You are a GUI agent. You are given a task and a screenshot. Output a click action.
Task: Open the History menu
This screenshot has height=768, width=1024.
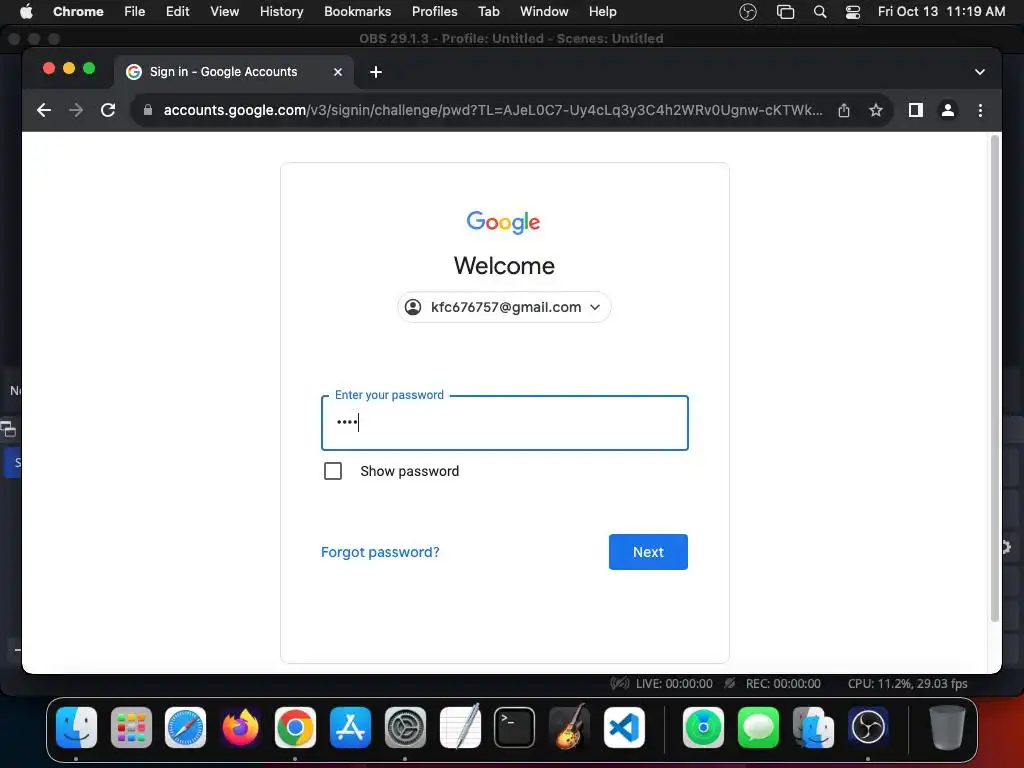pyautogui.click(x=281, y=11)
